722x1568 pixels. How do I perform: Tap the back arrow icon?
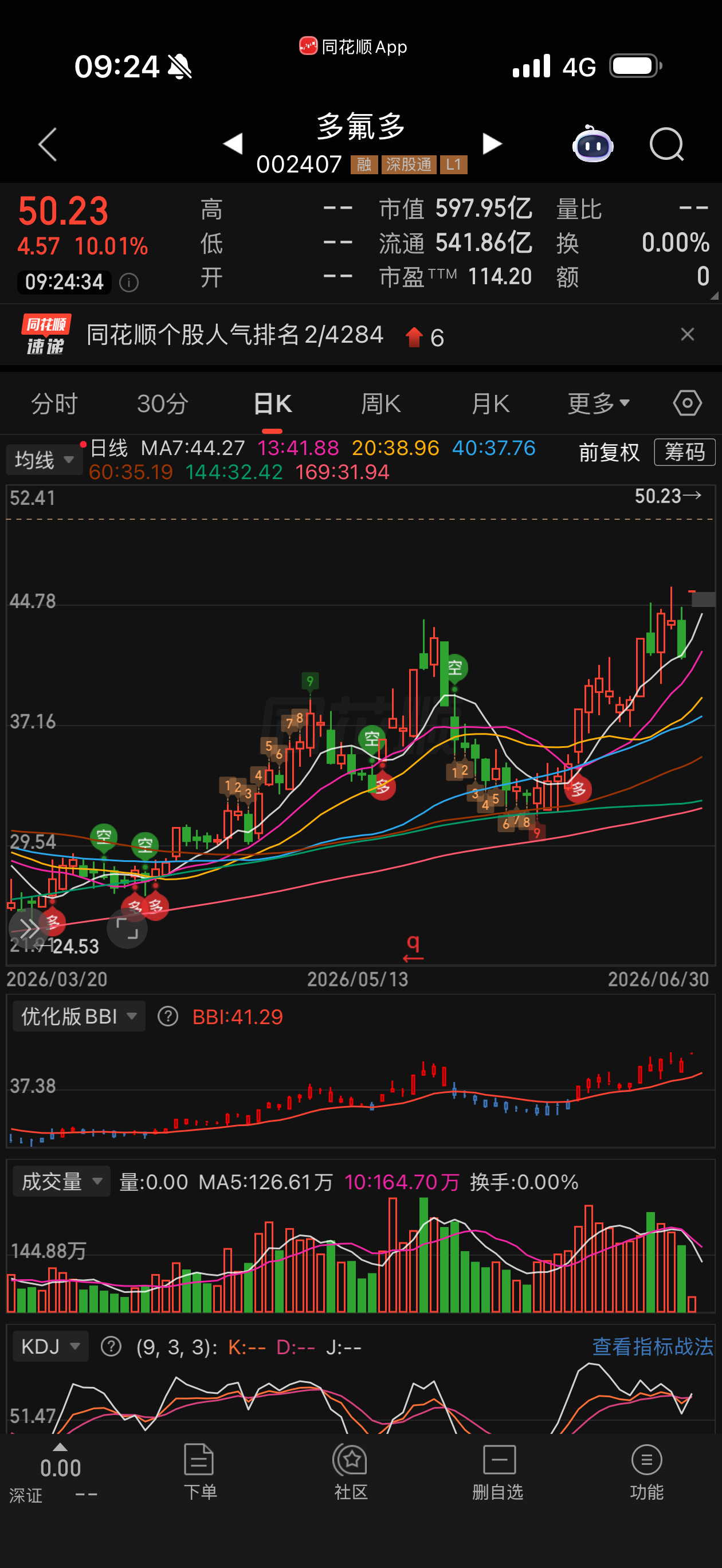(x=48, y=144)
